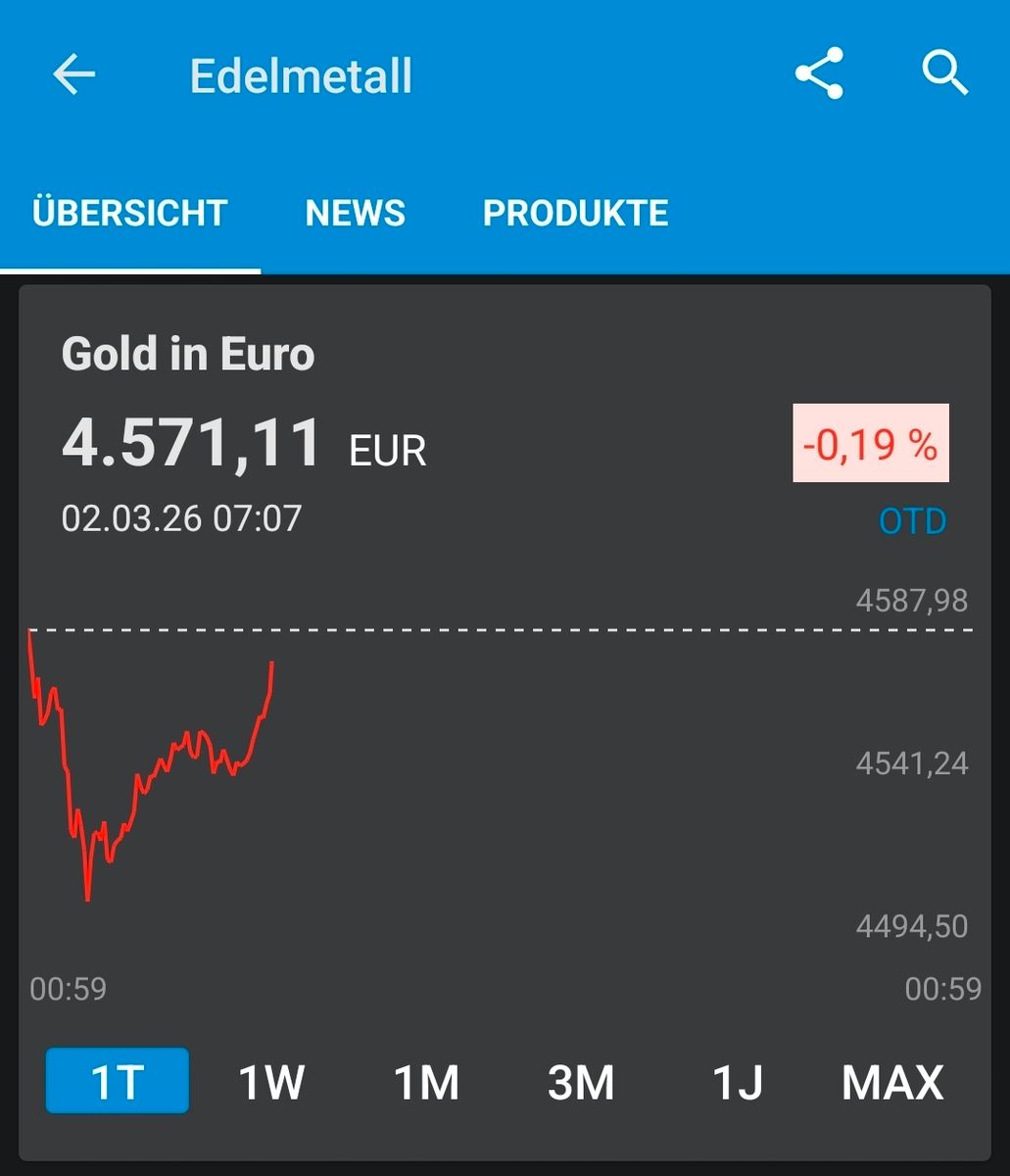Click the dashed reference line in chart
This screenshot has width=1010, height=1176.
point(588,630)
